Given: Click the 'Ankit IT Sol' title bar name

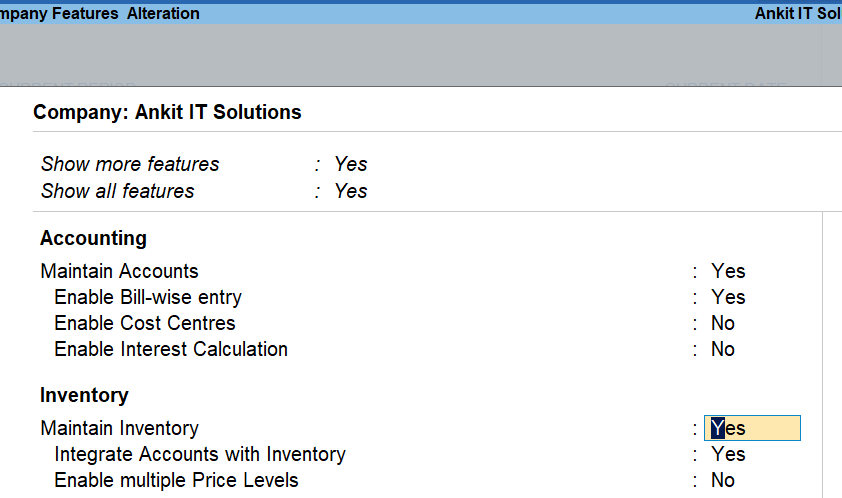Looking at the screenshot, I should pos(797,14).
